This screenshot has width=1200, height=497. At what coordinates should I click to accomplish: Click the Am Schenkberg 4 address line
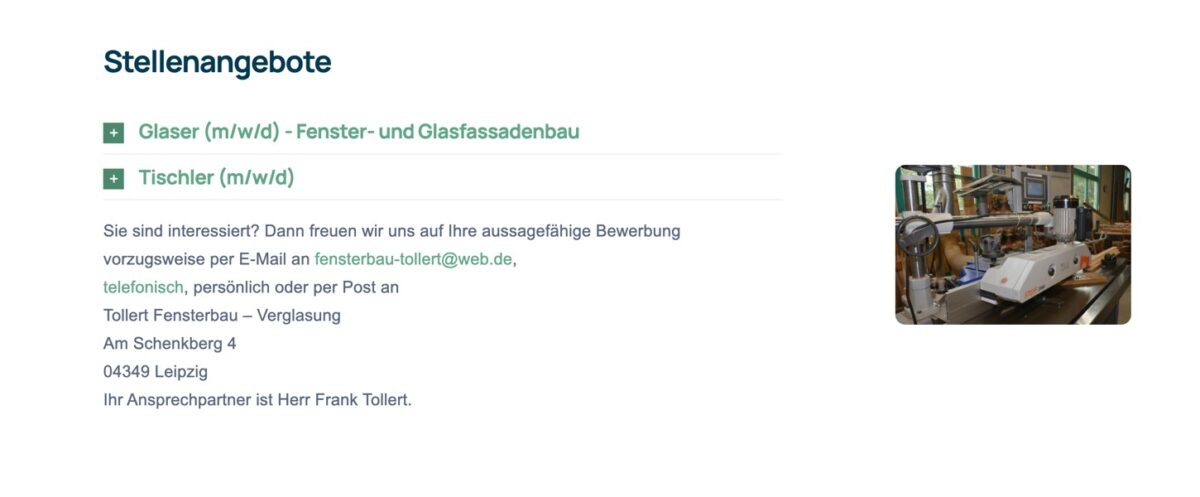(x=169, y=343)
